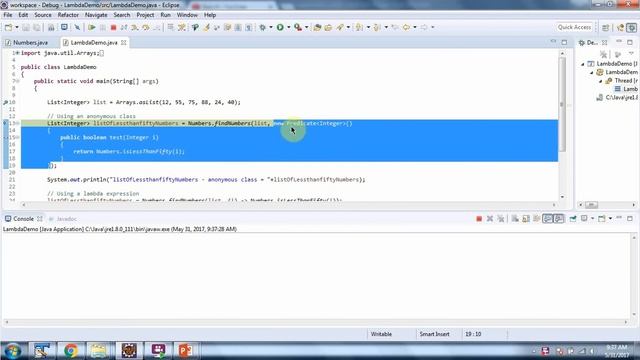This screenshot has height=360, width=640.
Task: Click the Open Perspective icon
Action: click(606, 27)
